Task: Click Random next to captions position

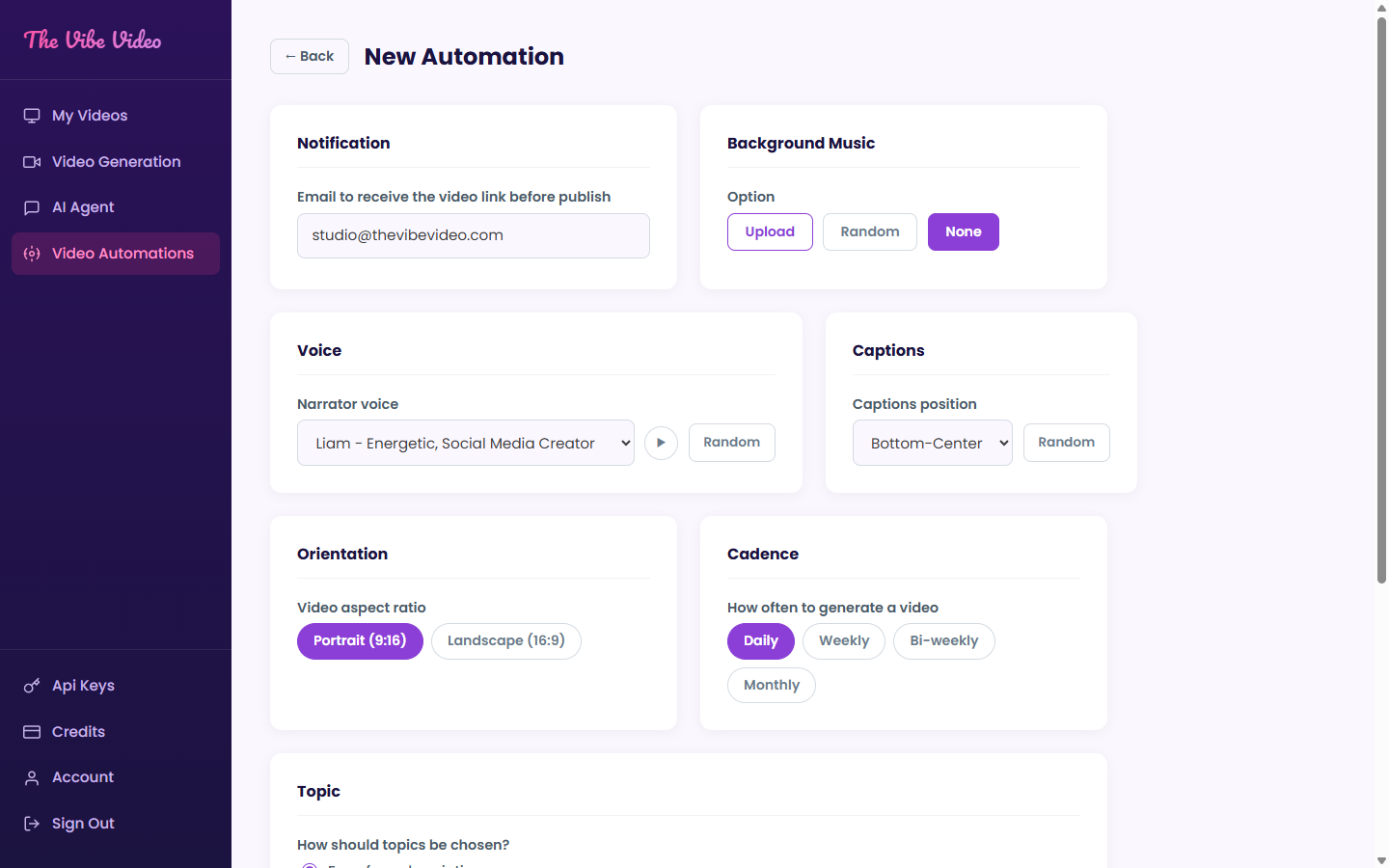Action: tap(1067, 443)
